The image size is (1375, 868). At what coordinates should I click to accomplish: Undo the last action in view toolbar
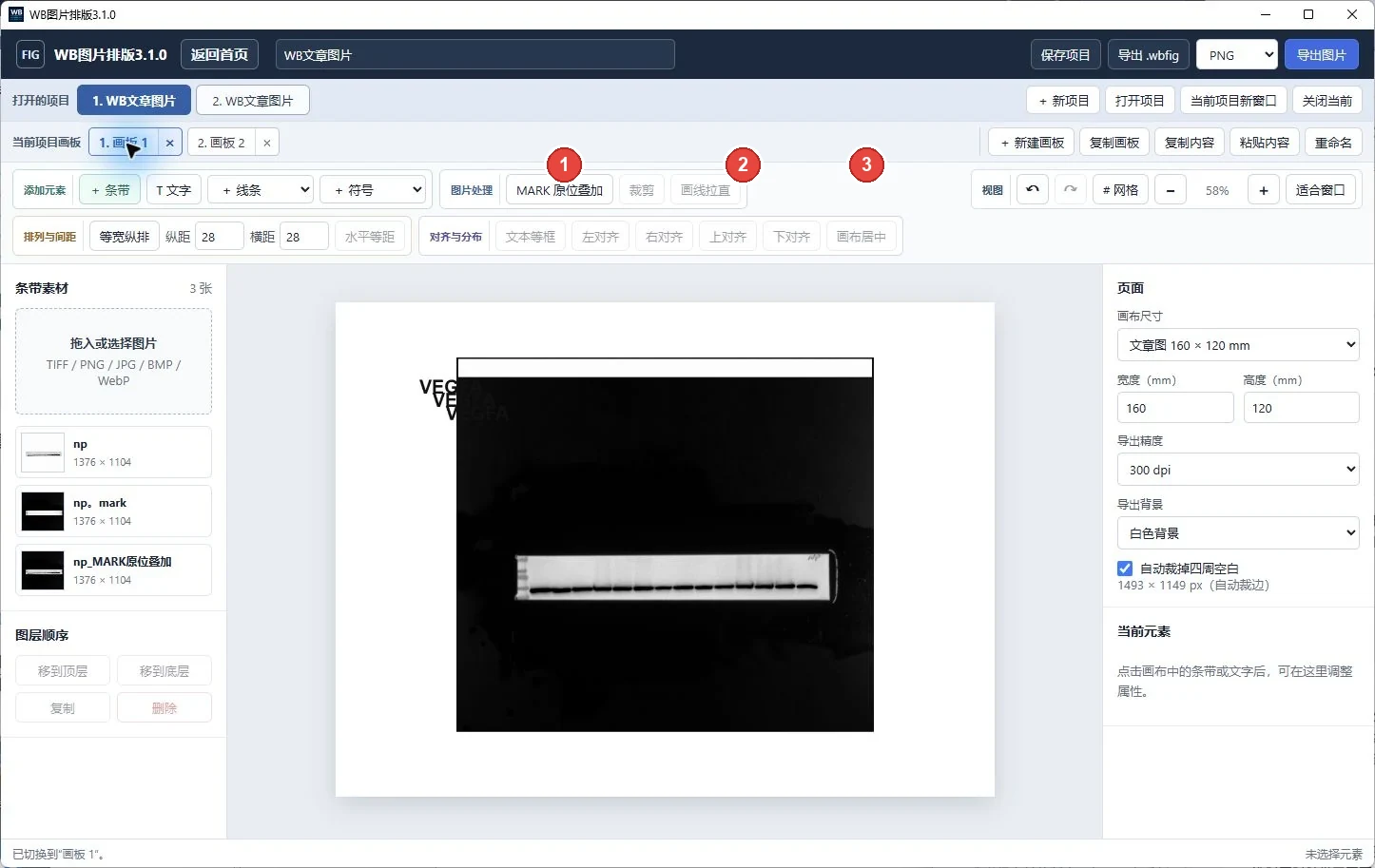pyautogui.click(x=1033, y=190)
